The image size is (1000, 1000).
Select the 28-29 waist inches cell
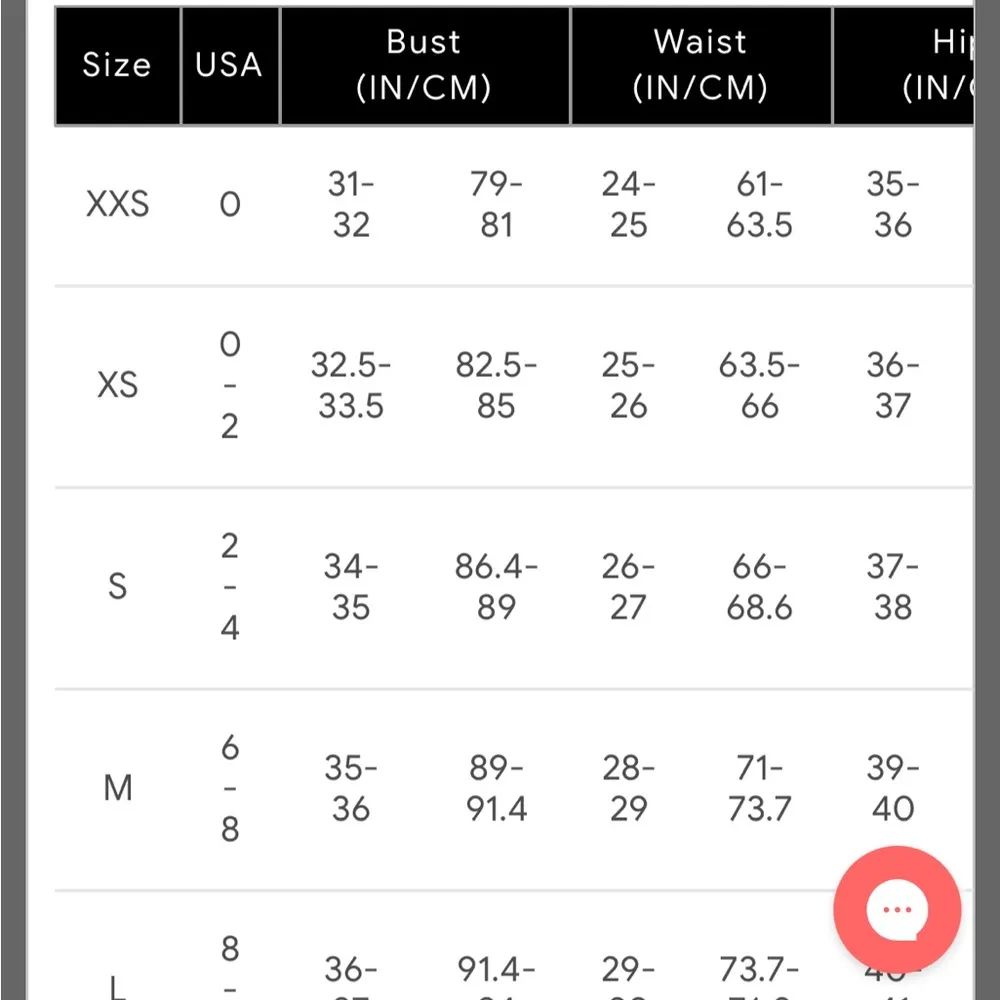[628, 788]
